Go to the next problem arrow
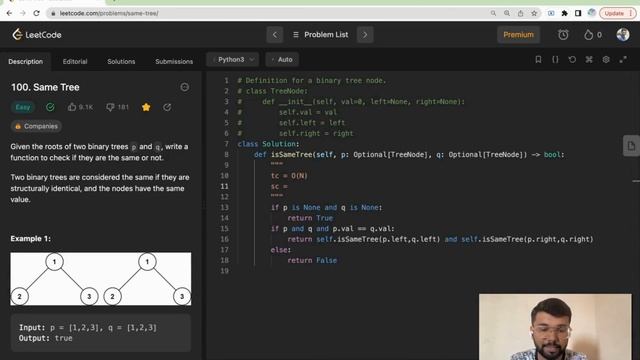 pyautogui.click(x=365, y=35)
